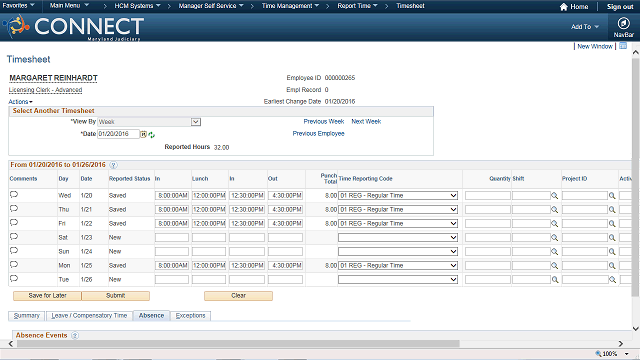This screenshot has height=360, width=640.
Task: Click Shift lookup magnifier in Fri row
Action: click(555, 224)
